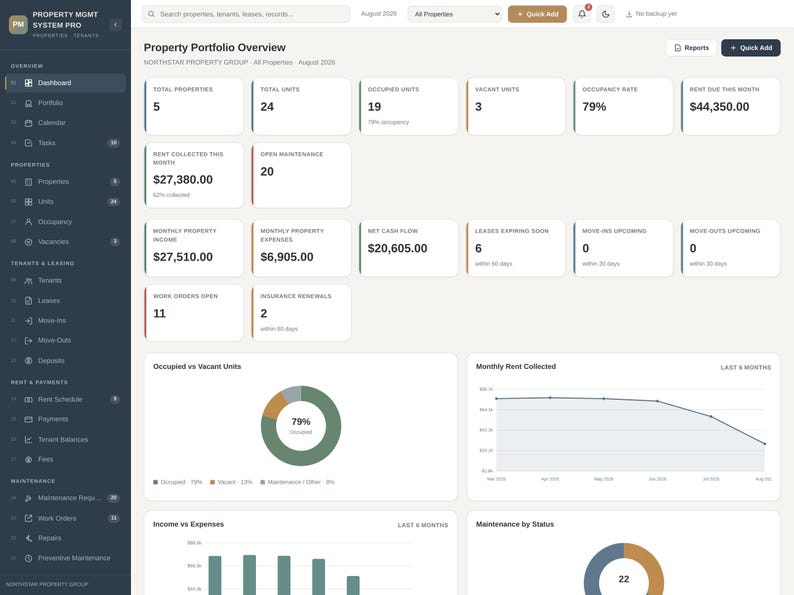Screen dimensions: 794x595
Task: Open the Net Cash Flow card
Action: click(x=409, y=248)
